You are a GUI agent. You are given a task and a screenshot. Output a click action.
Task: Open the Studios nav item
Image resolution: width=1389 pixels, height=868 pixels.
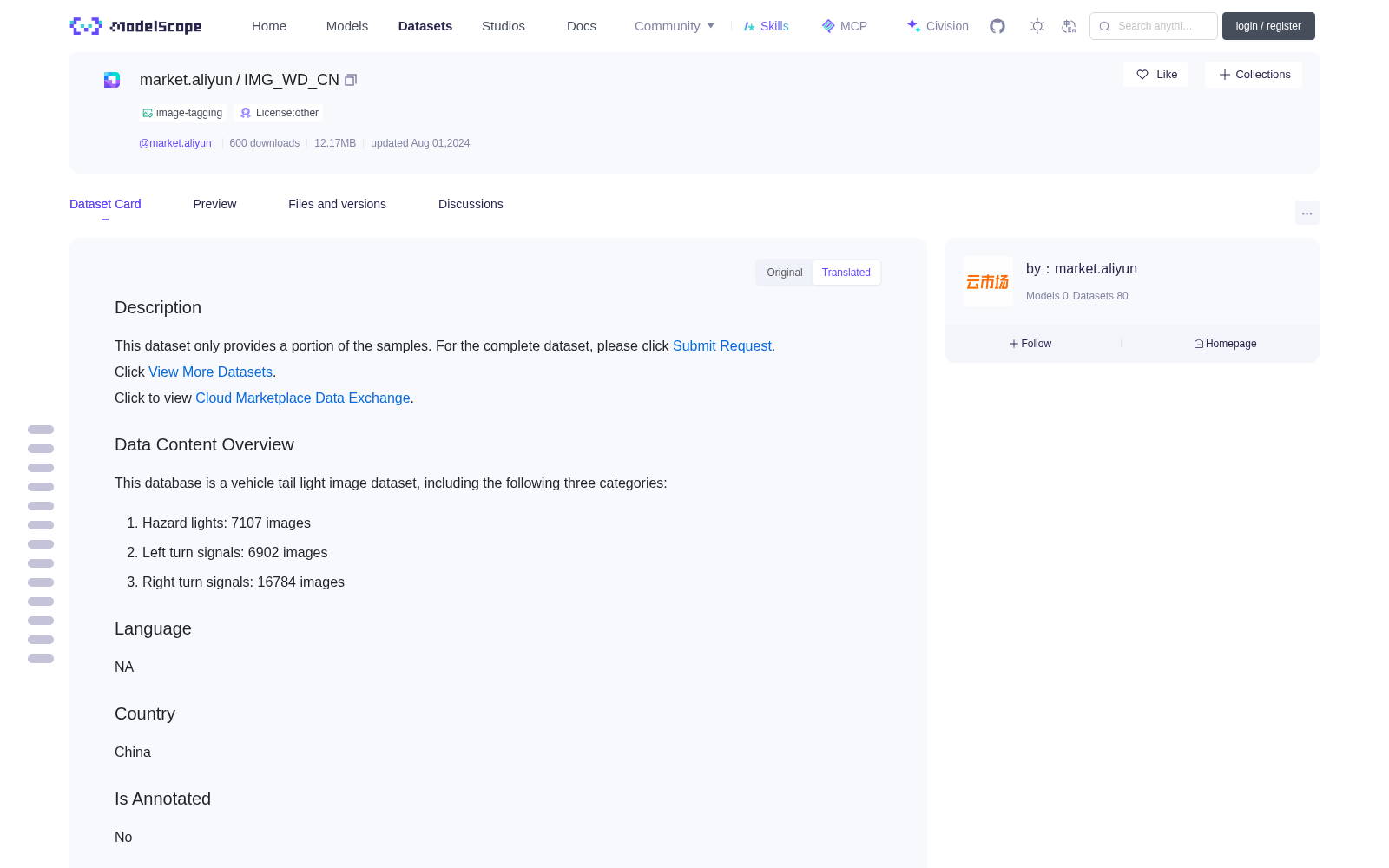click(x=504, y=26)
